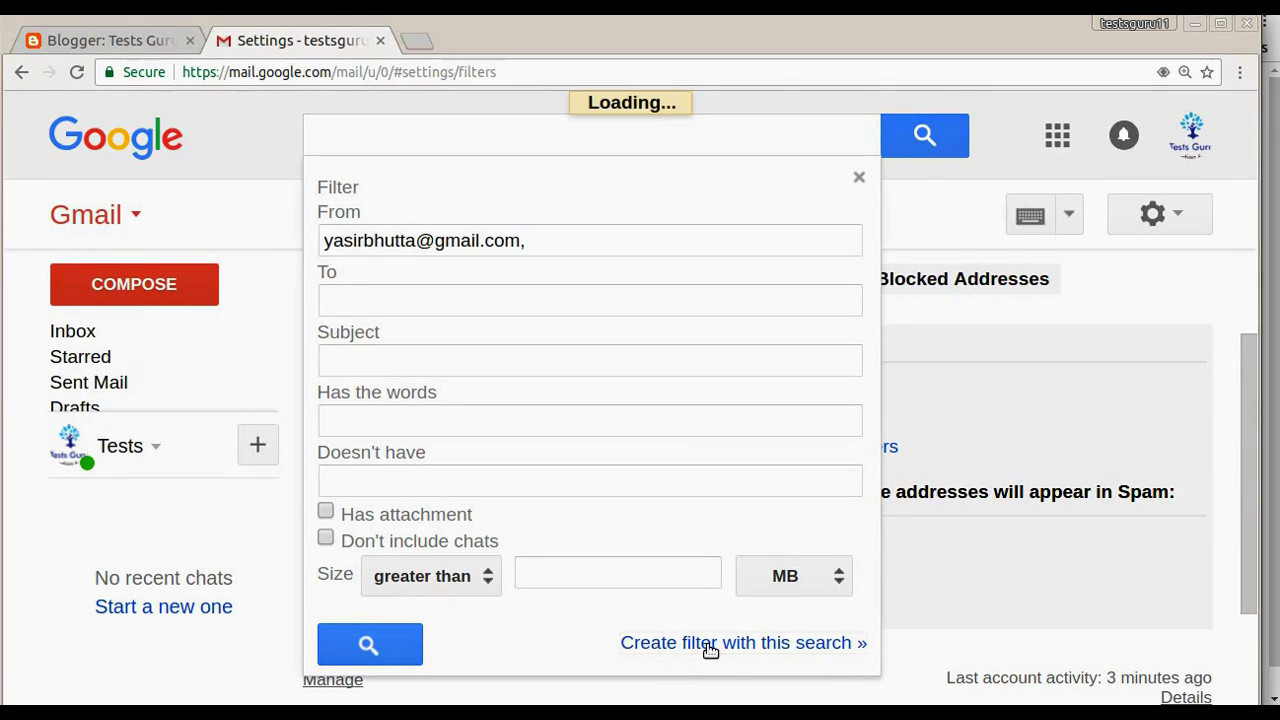Expand the Tests chat status dropdown
The height and width of the screenshot is (720, 1280).
point(156,447)
